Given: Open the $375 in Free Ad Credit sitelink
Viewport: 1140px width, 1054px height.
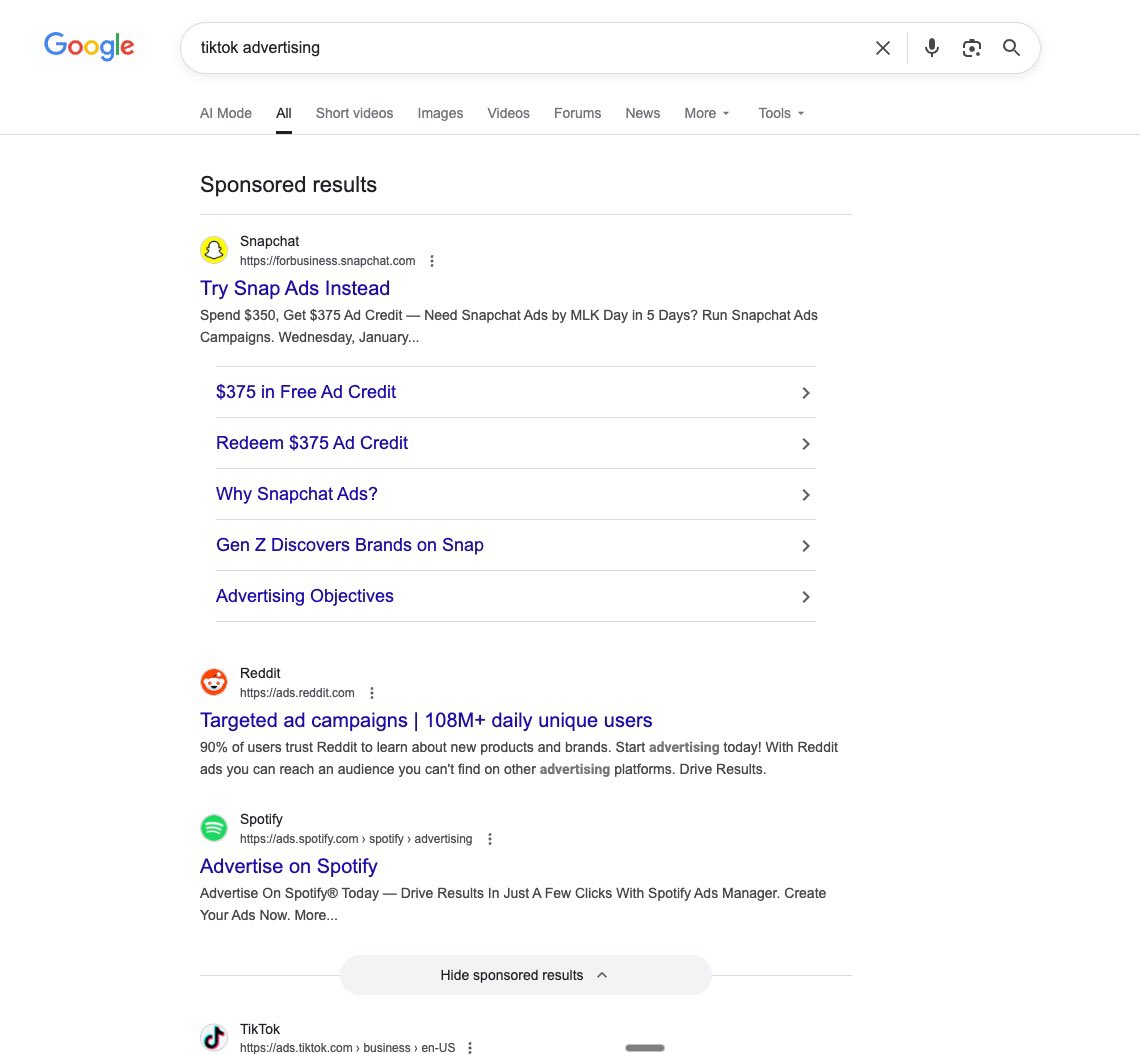Looking at the screenshot, I should [306, 392].
